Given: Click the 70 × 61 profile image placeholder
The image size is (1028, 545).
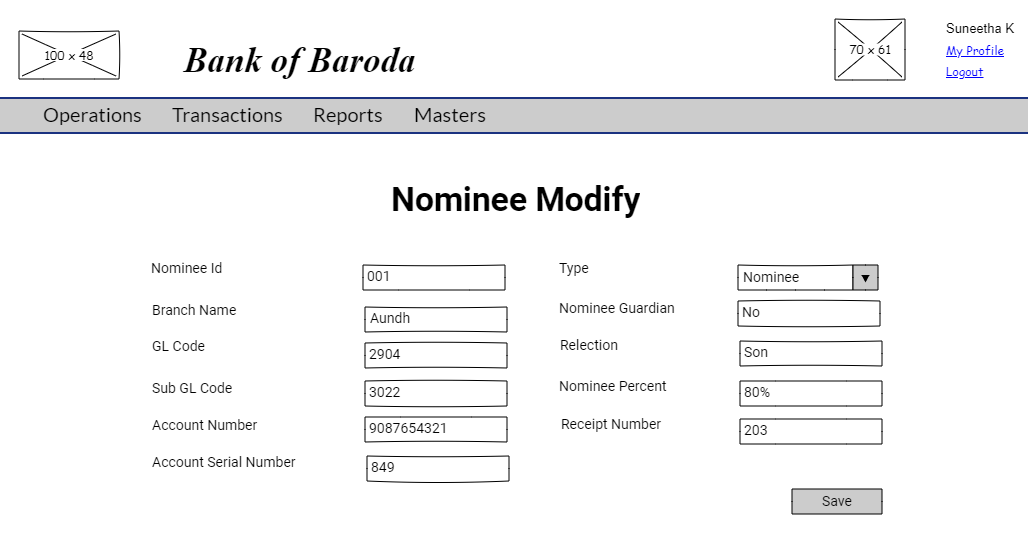Looking at the screenshot, I should point(869,50).
